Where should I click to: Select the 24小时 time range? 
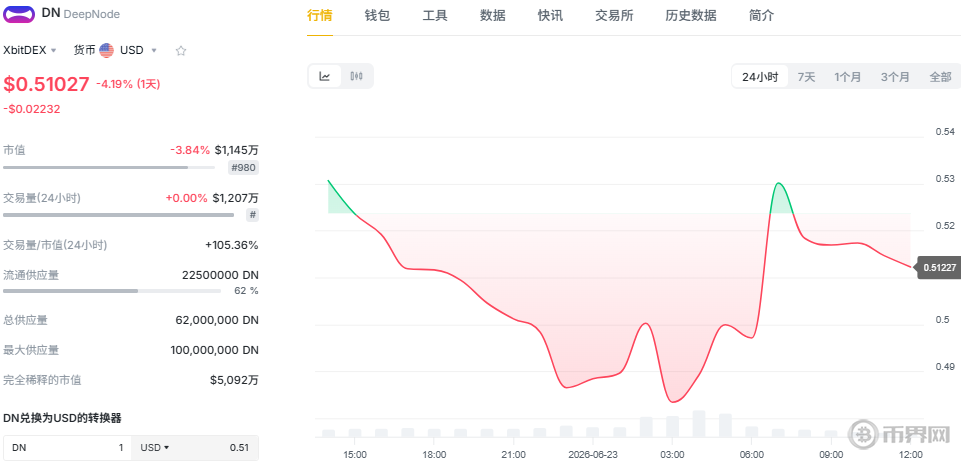click(x=760, y=77)
